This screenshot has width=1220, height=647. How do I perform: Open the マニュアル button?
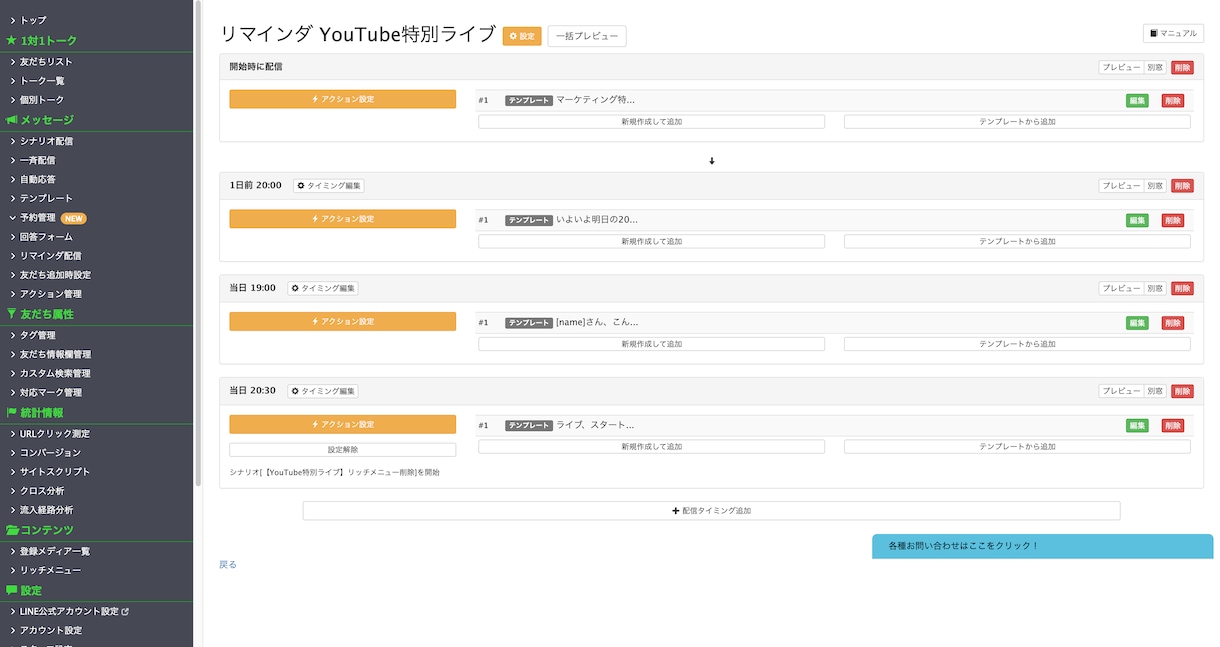(x=1173, y=33)
